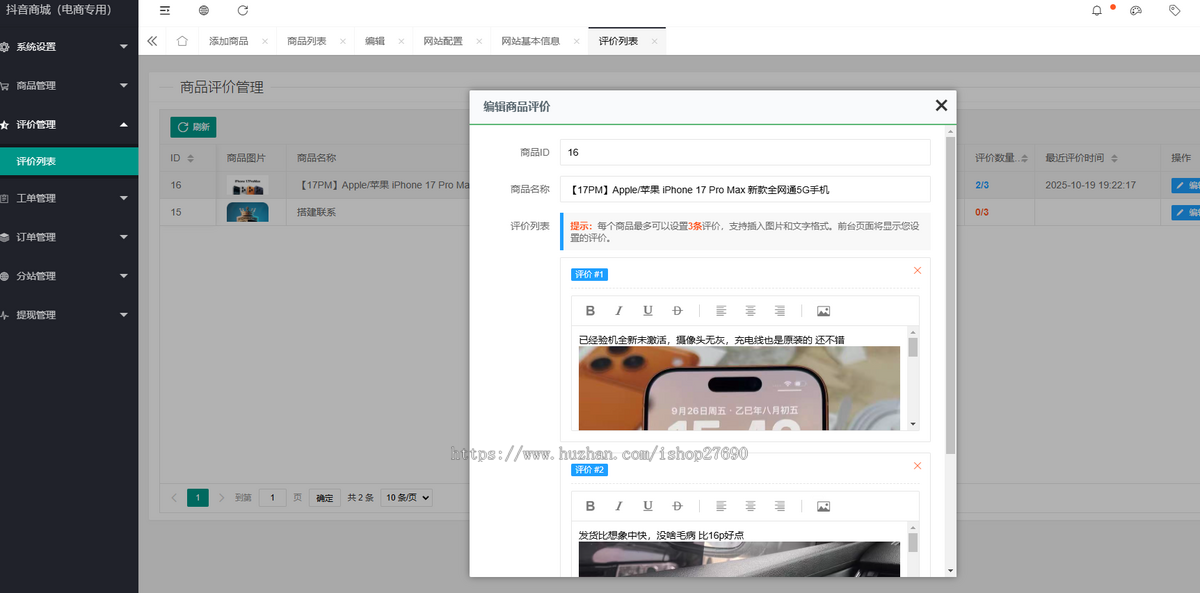Apply underline in 评价 #1 editor
Screen dimensions: 1200x593
tap(648, 311)
